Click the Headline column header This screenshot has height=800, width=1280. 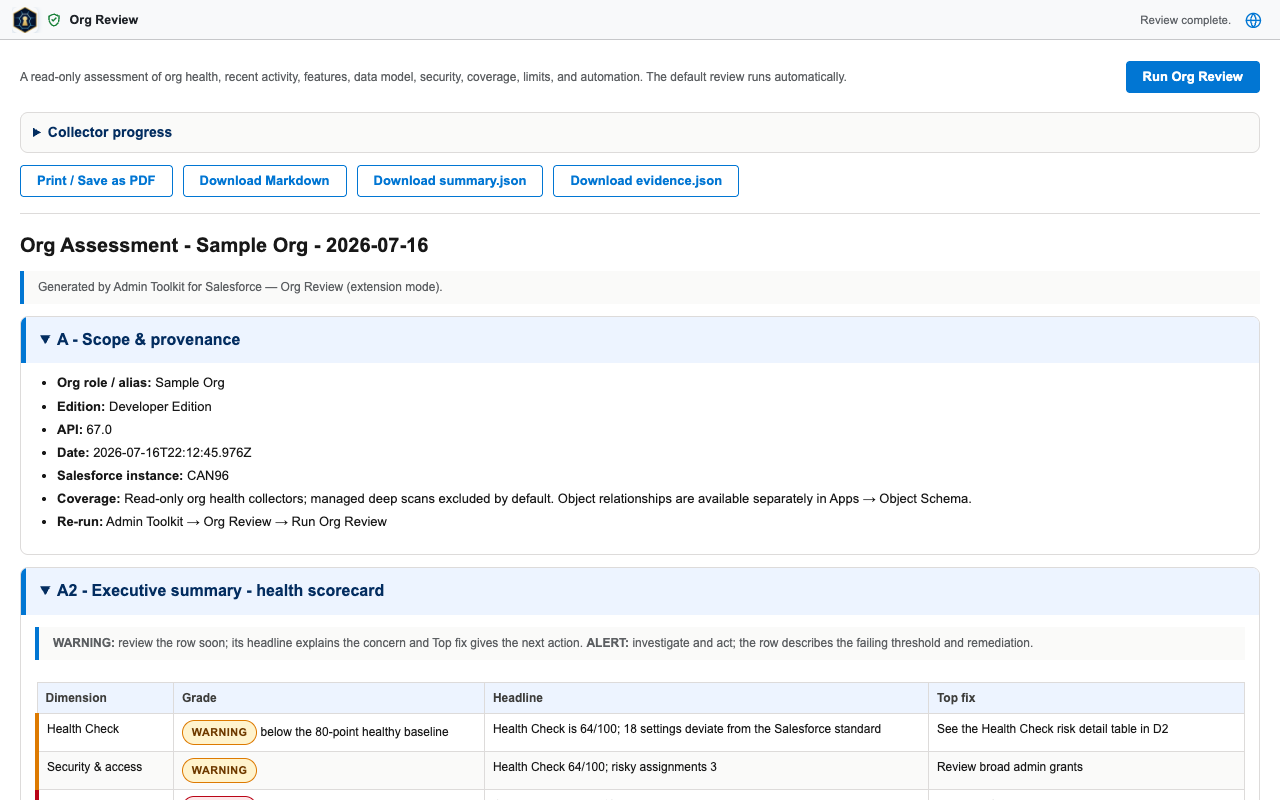[x=706, y=698]
